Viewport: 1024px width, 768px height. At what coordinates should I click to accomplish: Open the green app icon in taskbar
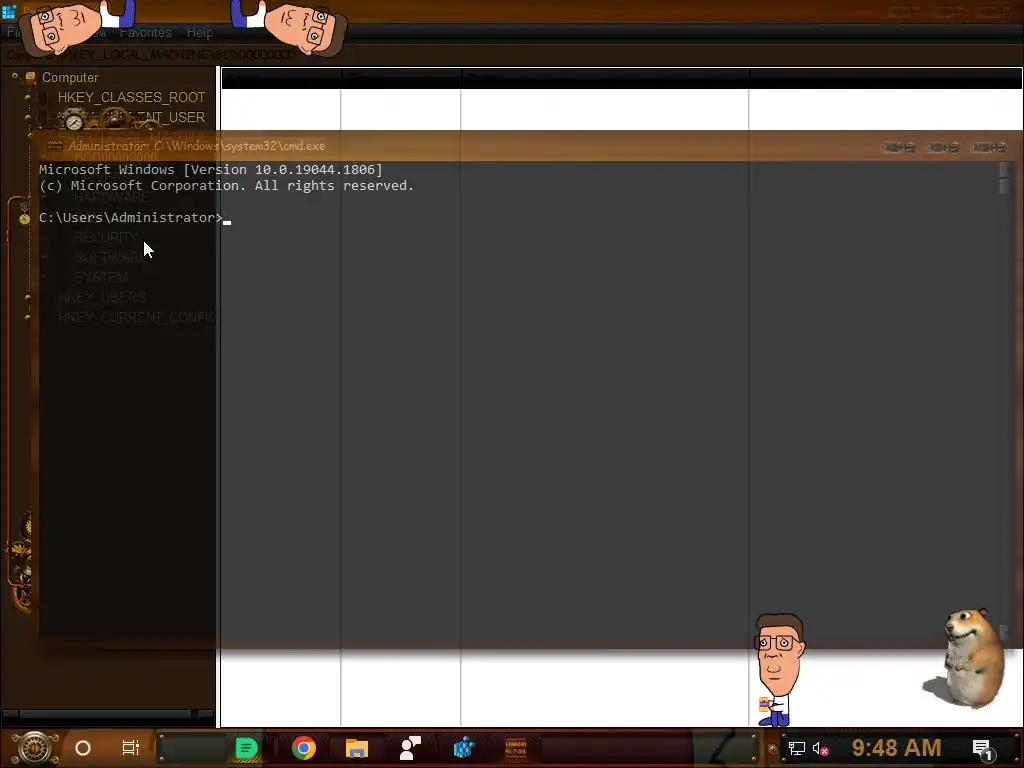click(x=246, y=748)
